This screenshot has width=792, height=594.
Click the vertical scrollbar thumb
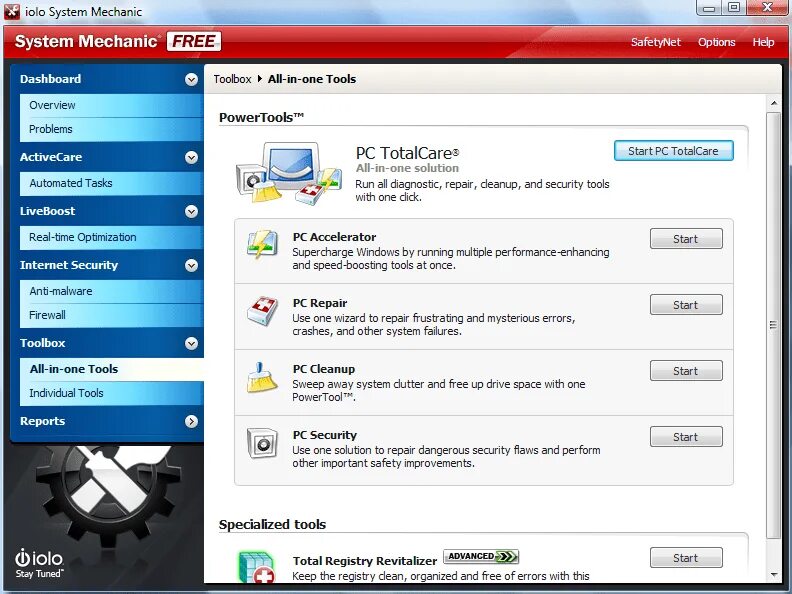click(773, 325)
